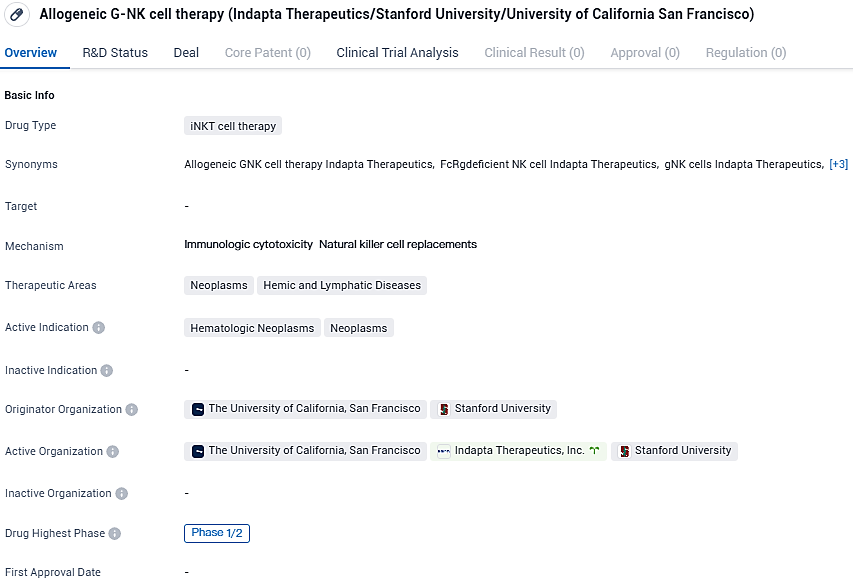This screenshot has height=582, width=853.
Task: Click info icon next to Active Indication
Action: 99,328
